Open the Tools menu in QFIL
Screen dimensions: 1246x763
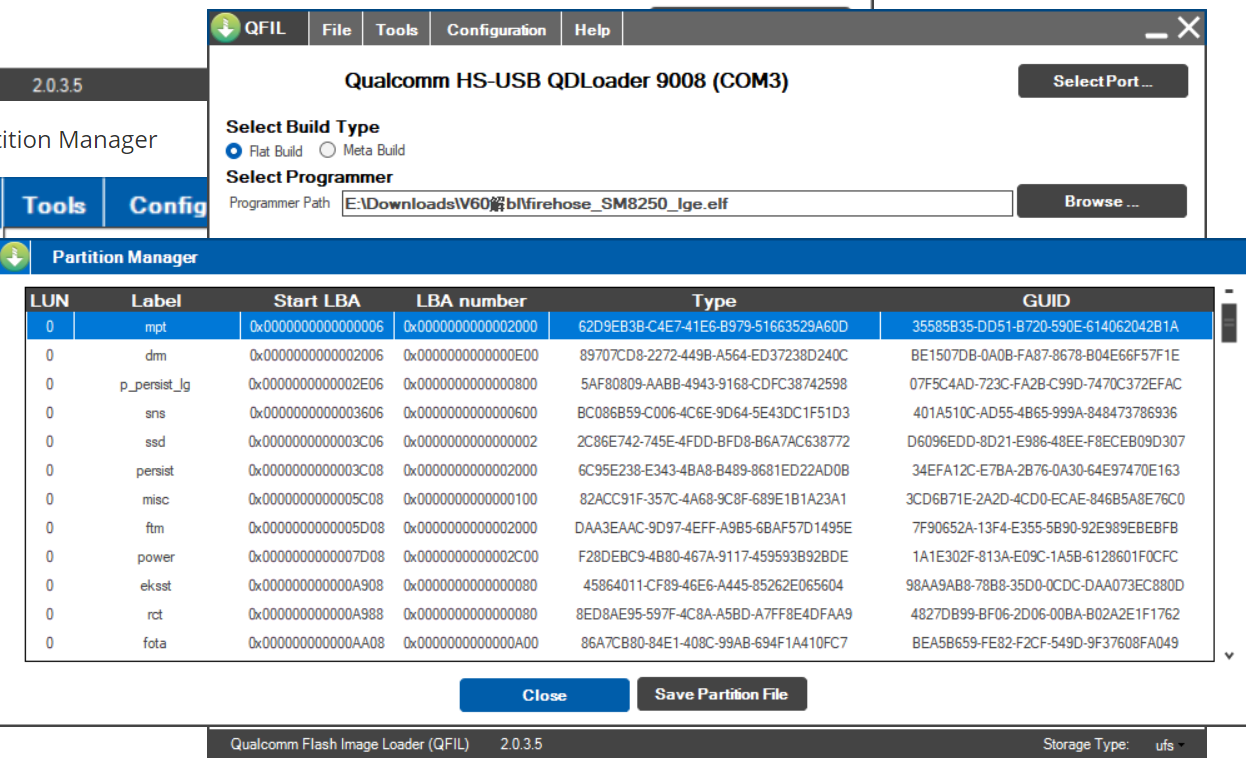point(396,30)
